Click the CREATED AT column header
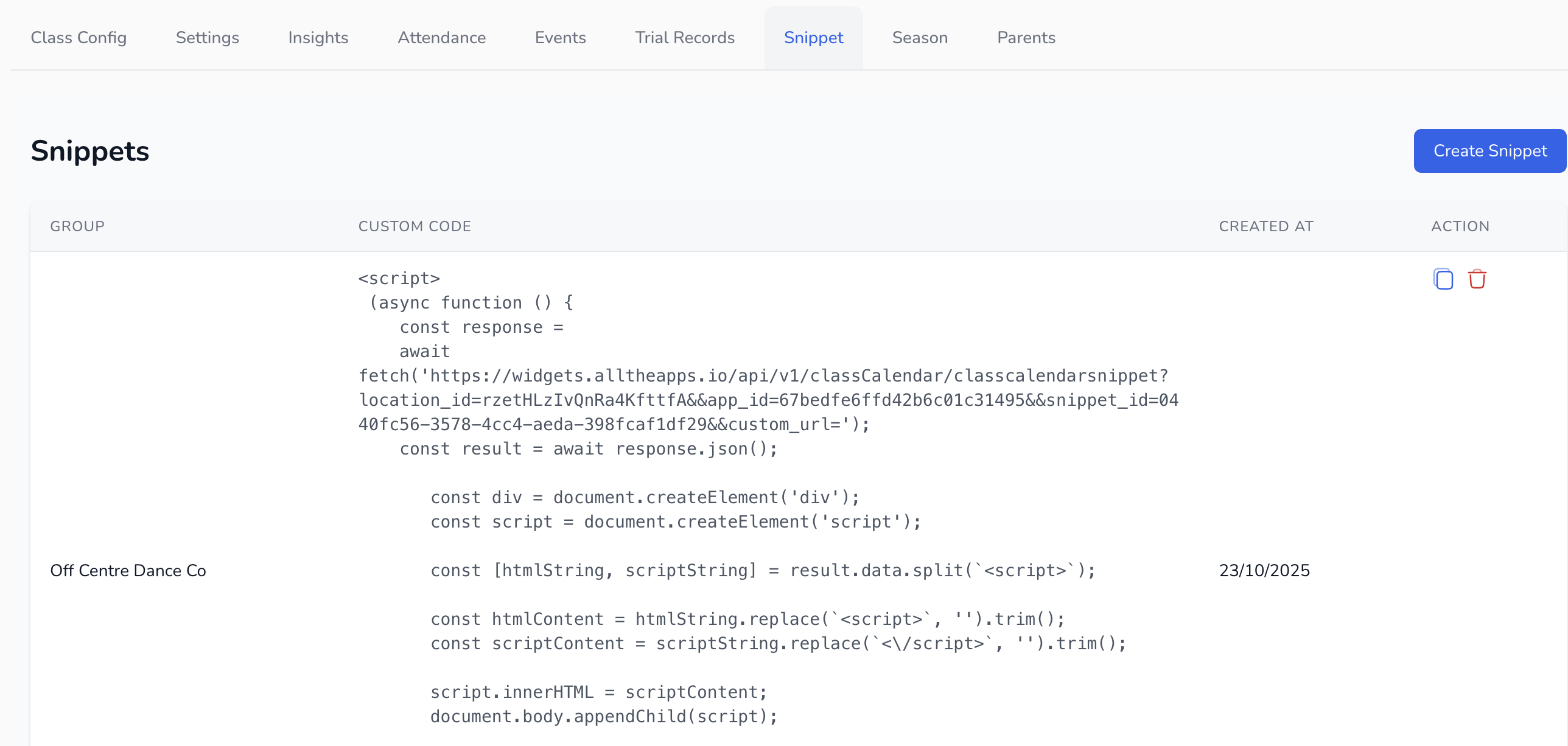This screenshot has height=746, width=1568. 1266,226
